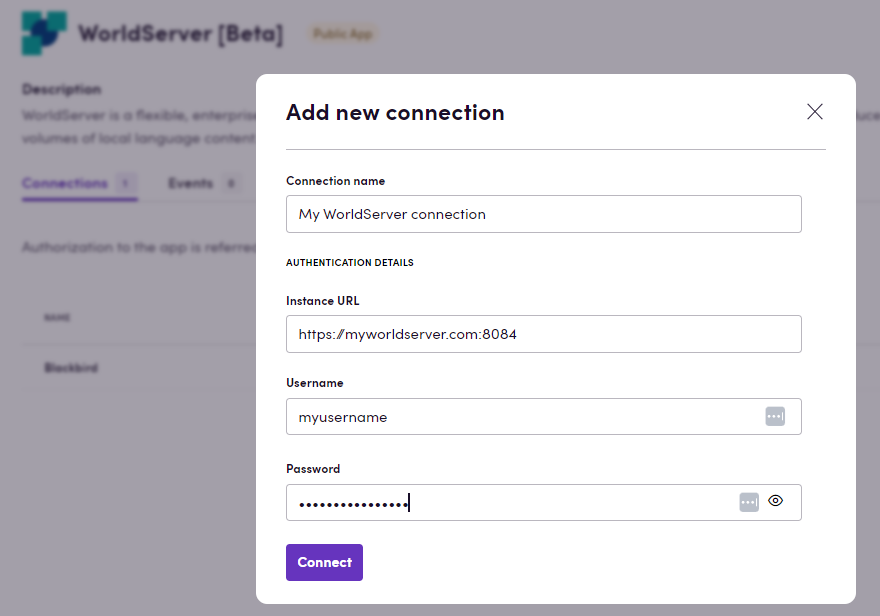The height and width of the screenshot is (616, 880).
Task: Open the password manager icon in the Password field
Action: [749, 502]
